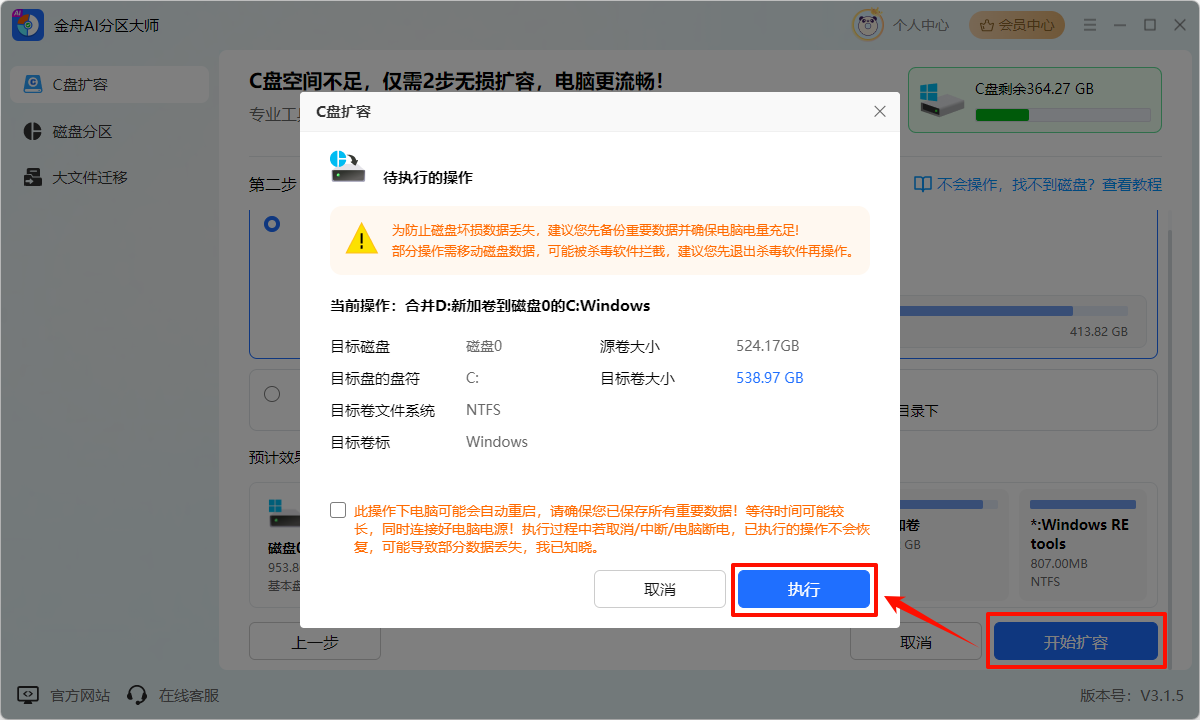Click the panda avatar icon
This screenshot has height=720, width=1200.
tap(868, 25)
